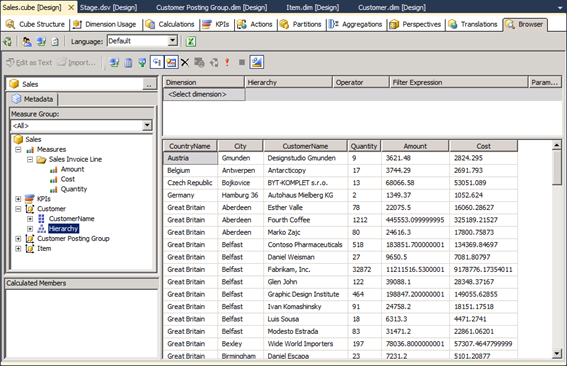Screen dimensions: 567x366
Task: Click the <Select dimension> filter cell
Action: (x=205, y=94)
